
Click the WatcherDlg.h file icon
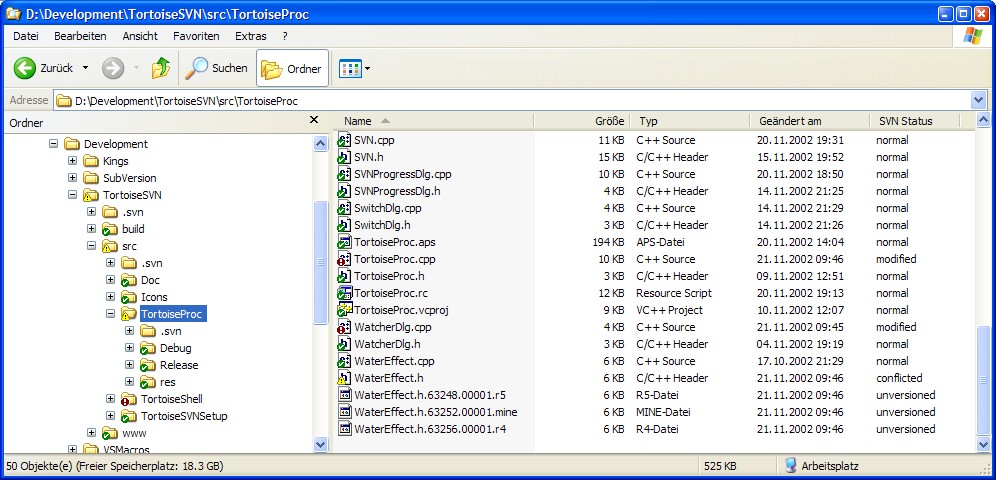[344, 344]
